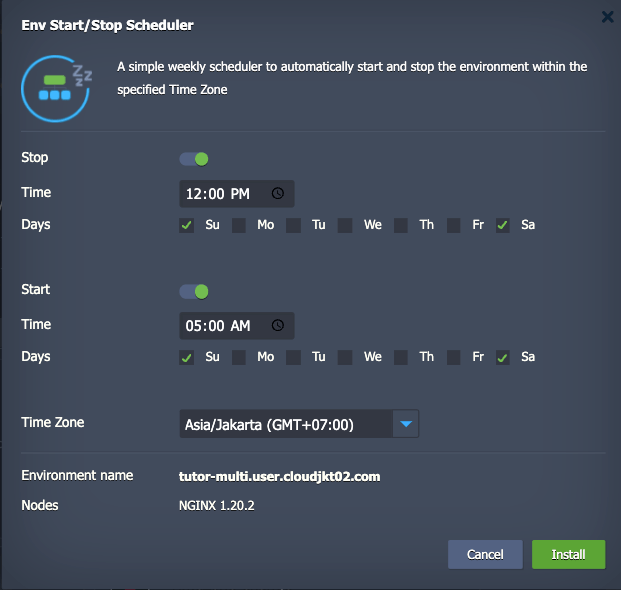Viewport: 621px width, 590px height.
Task: Click the Time Zone label
Action: [53, 423]
